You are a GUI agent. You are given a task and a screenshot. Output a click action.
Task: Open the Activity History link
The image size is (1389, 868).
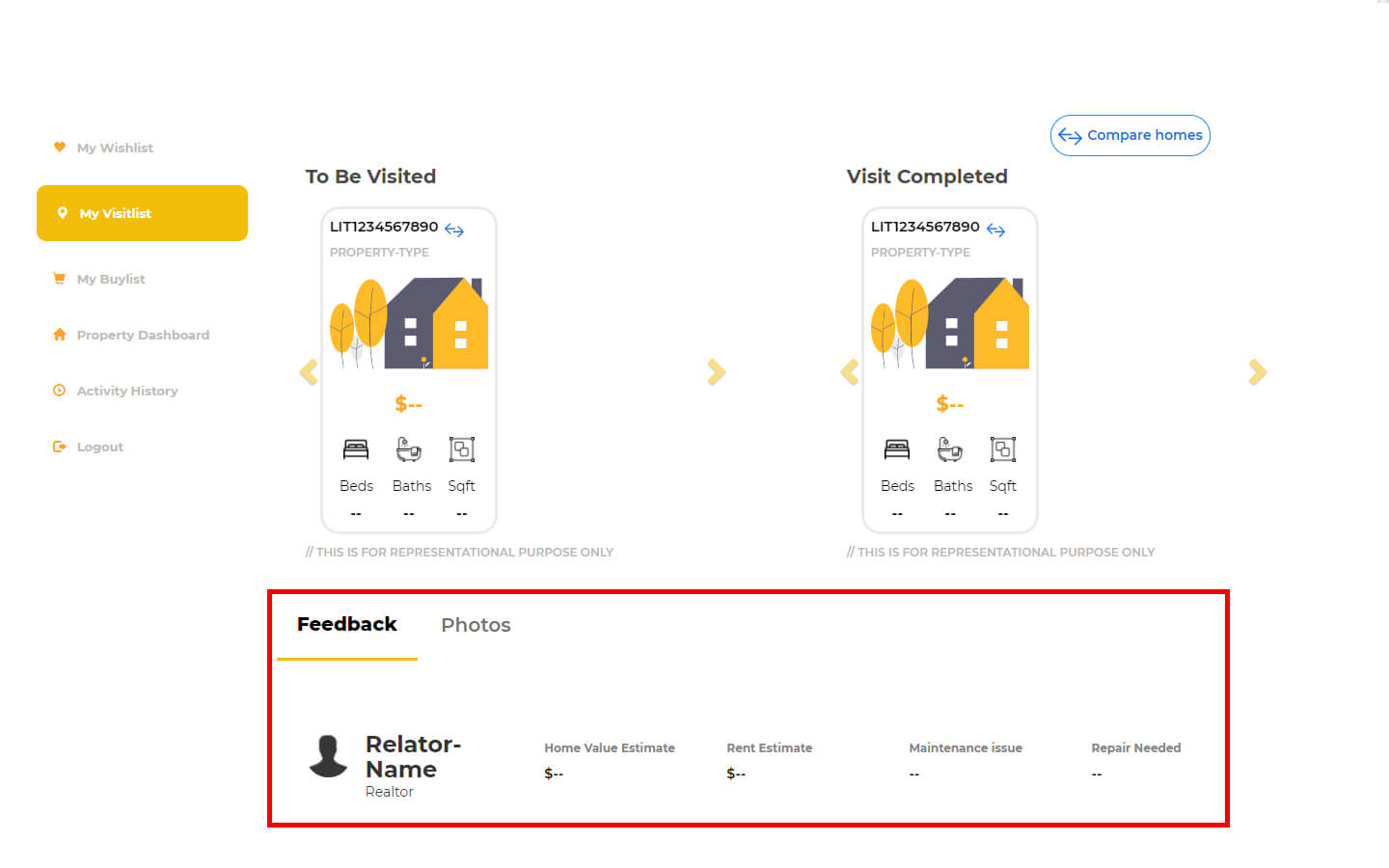pyautogui.click(x=127, y=391)
